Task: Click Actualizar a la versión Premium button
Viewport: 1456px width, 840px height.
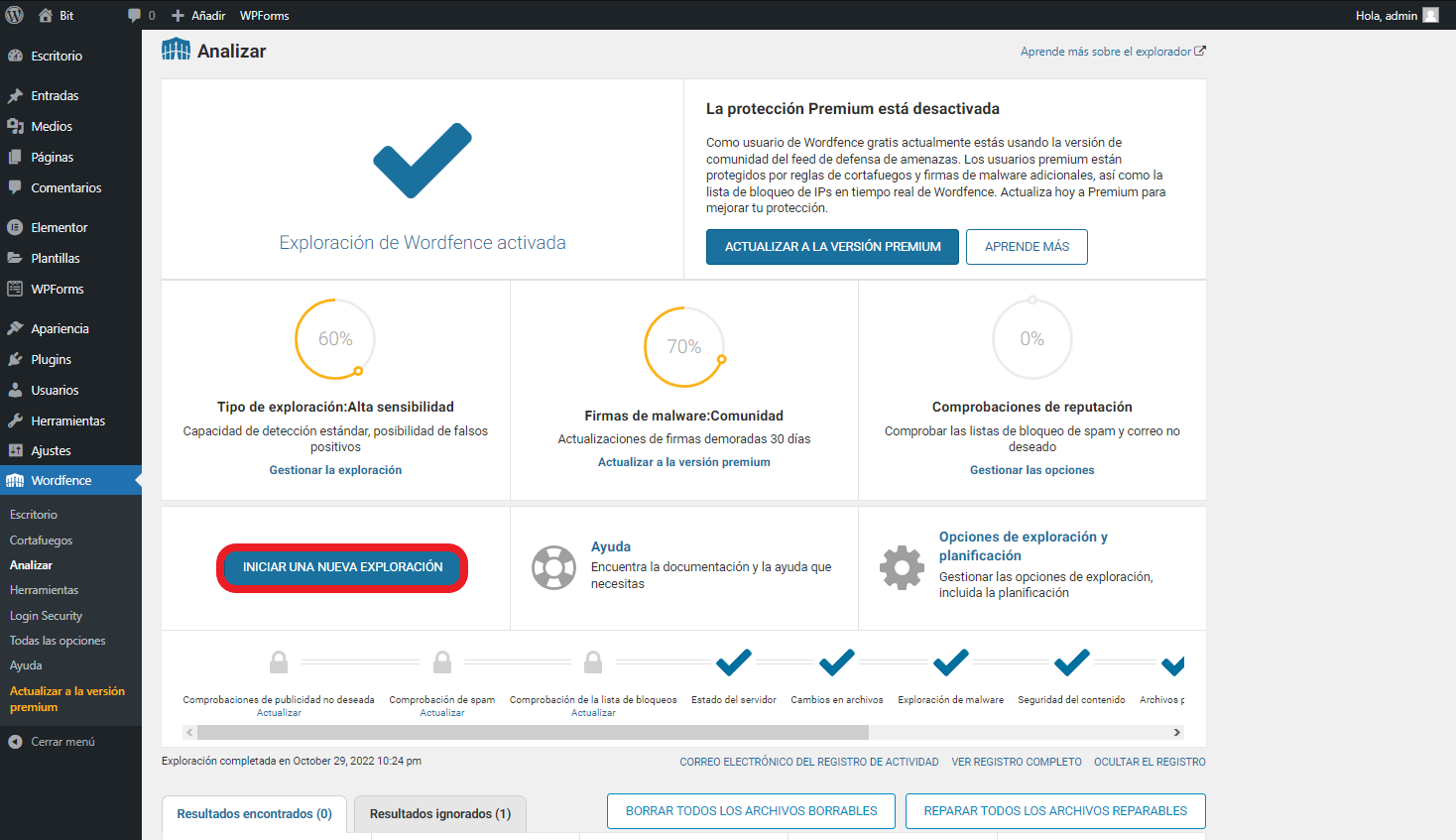Action: click(x=832, y=247)
